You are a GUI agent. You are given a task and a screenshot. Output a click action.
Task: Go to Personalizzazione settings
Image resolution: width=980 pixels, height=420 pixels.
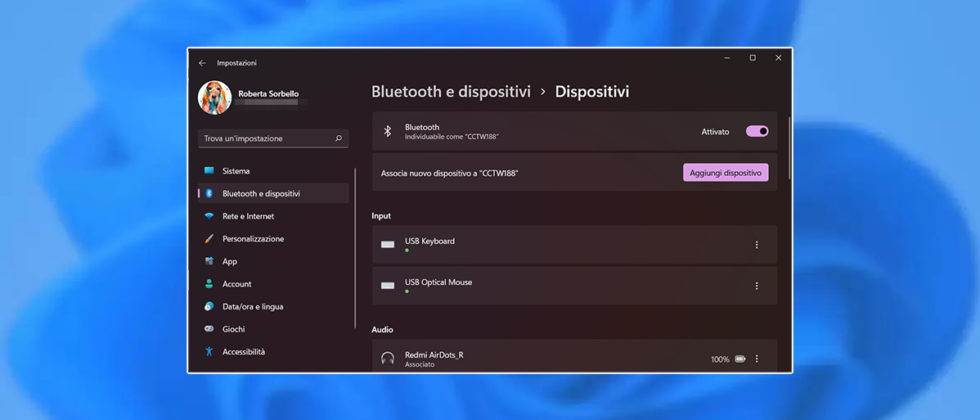[x=253, y=239]
